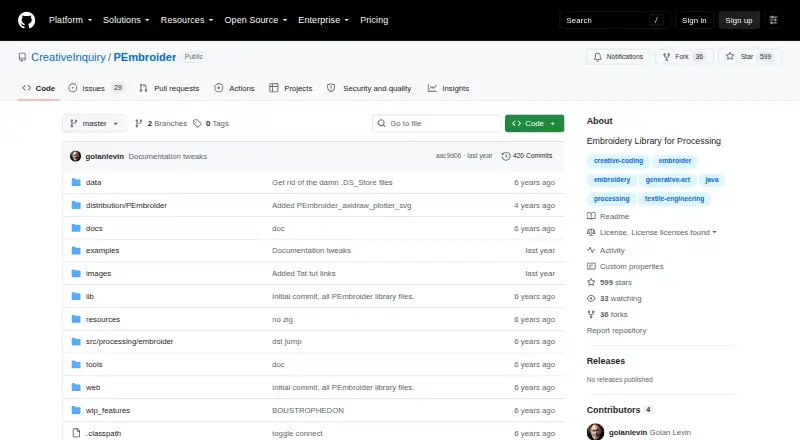Viewport: 800px width, 440px height.
Task: Click golanlevin's avatar in the commit header
Action: pos(76,156)
